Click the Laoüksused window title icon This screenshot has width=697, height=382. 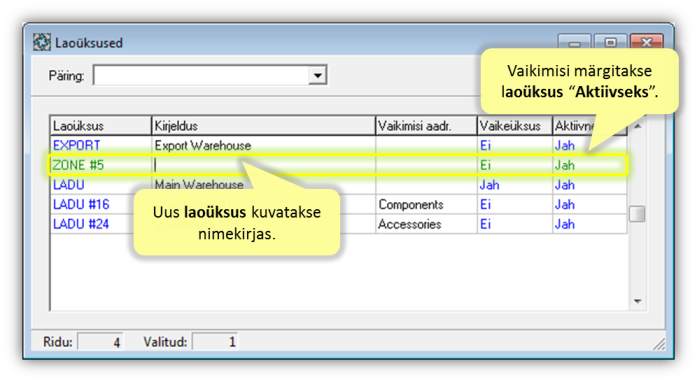42,43
